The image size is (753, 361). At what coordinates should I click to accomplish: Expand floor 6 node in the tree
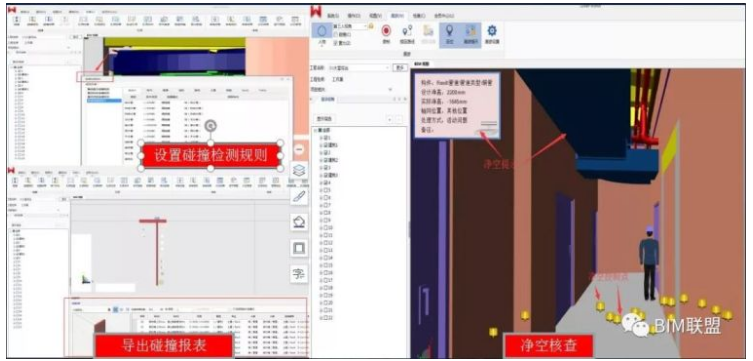point(321,197)
